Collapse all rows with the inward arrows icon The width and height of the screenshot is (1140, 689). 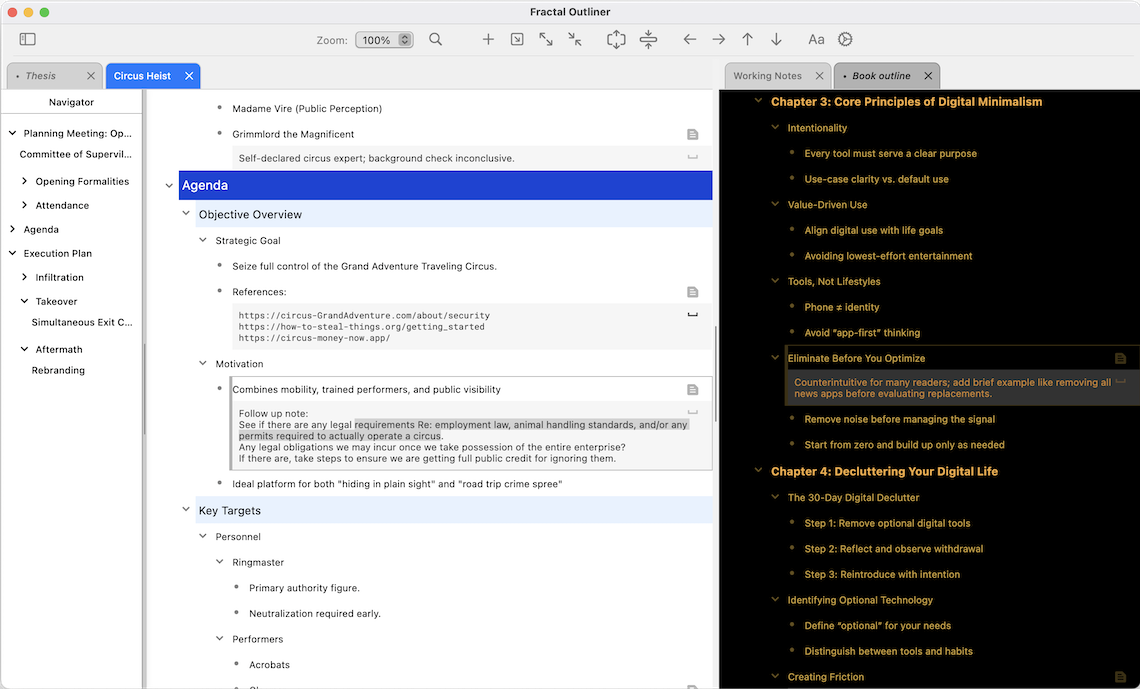[574, 39]
